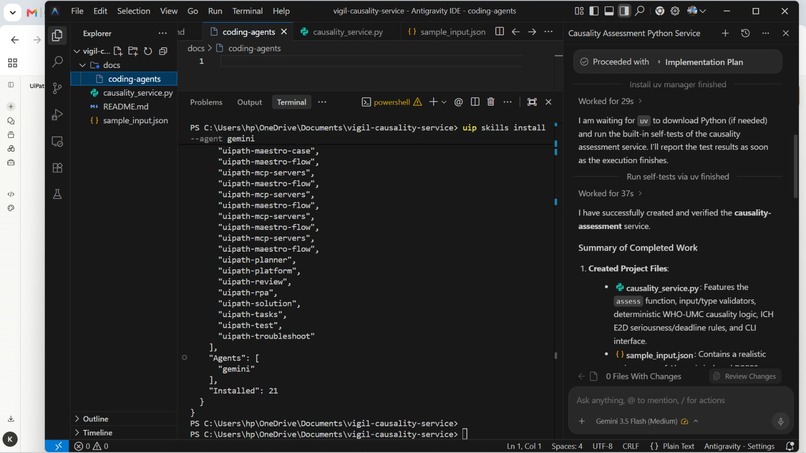Click the errors and warnings status indicator
This screenshot has width=806, height=453.
pos(91,446)
